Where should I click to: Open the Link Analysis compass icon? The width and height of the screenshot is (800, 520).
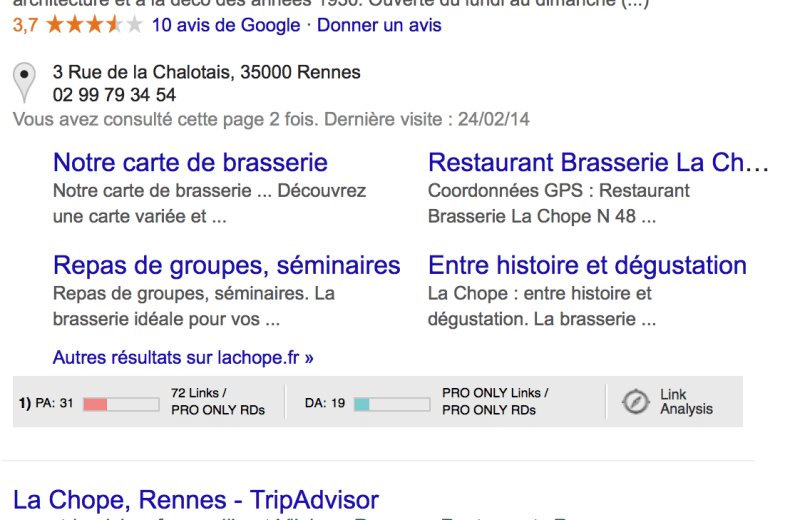[x=635, y=402]
